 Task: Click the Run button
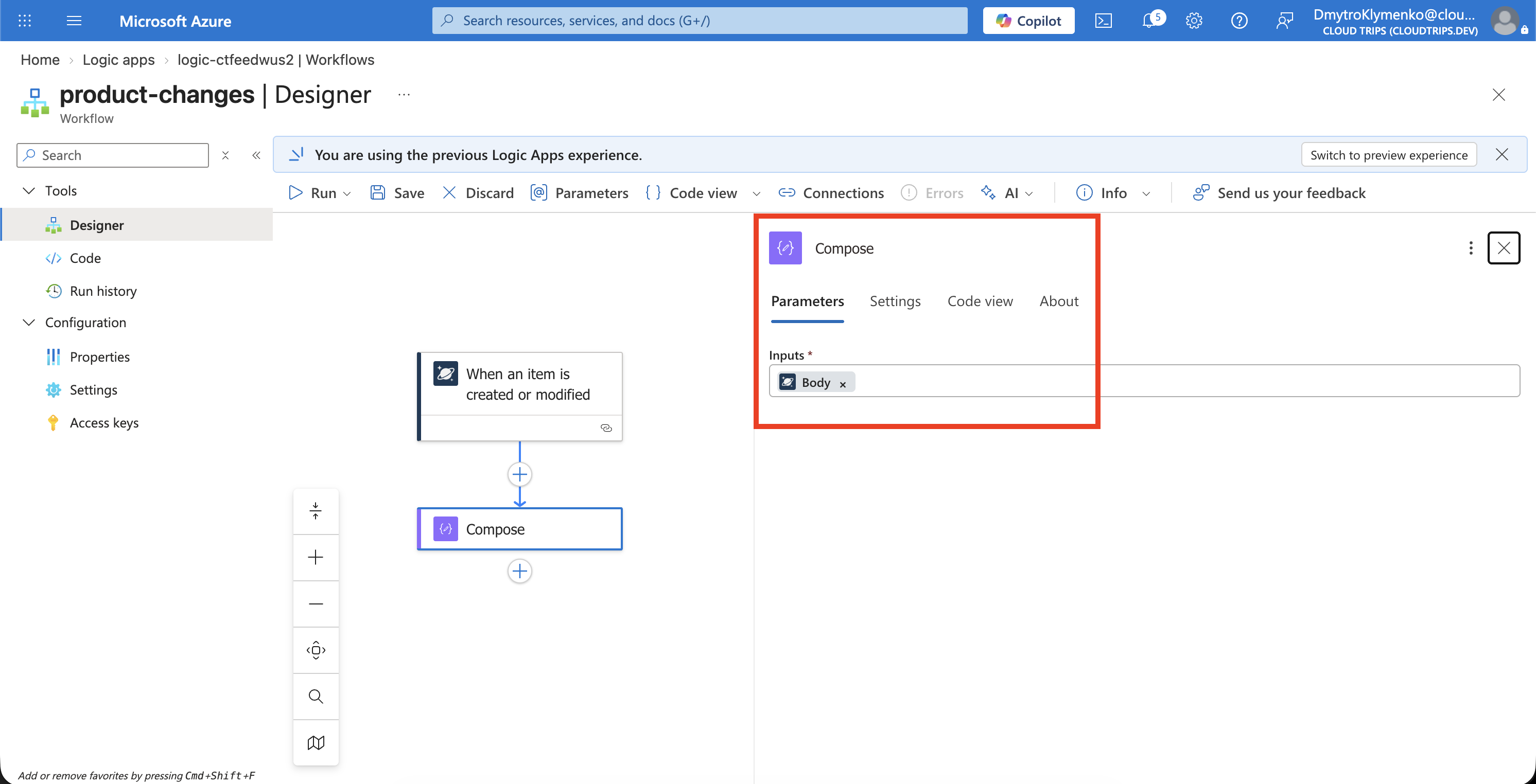coord(312,193)
